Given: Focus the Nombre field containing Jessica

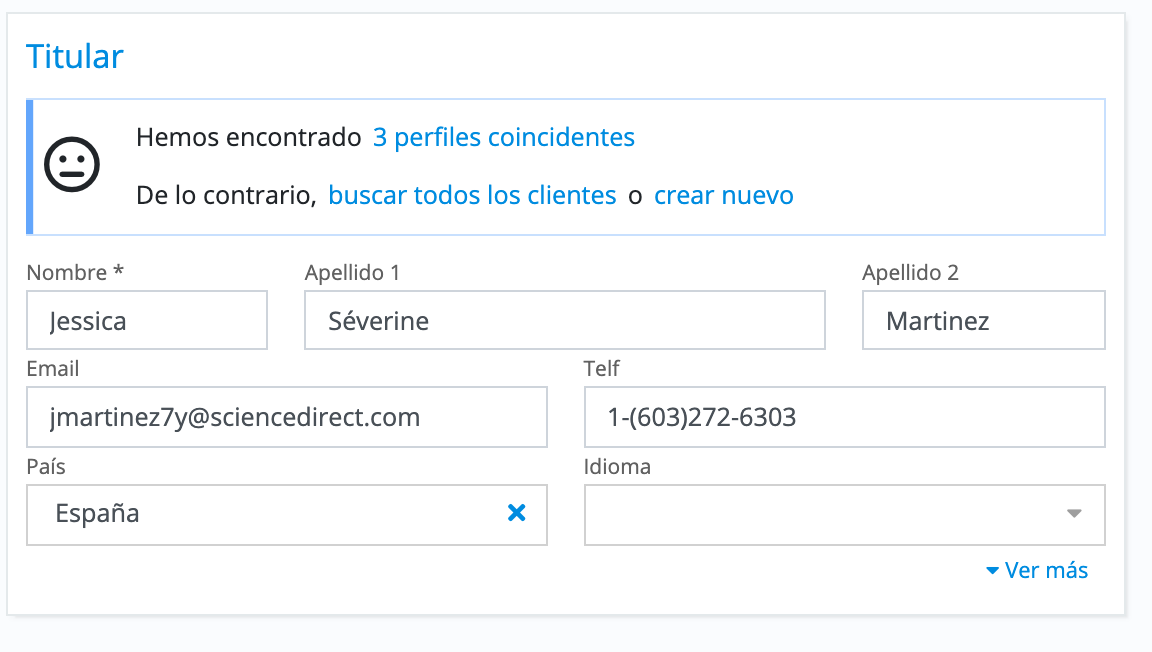Looking at the screenshot, I should [x=147, y=321].
